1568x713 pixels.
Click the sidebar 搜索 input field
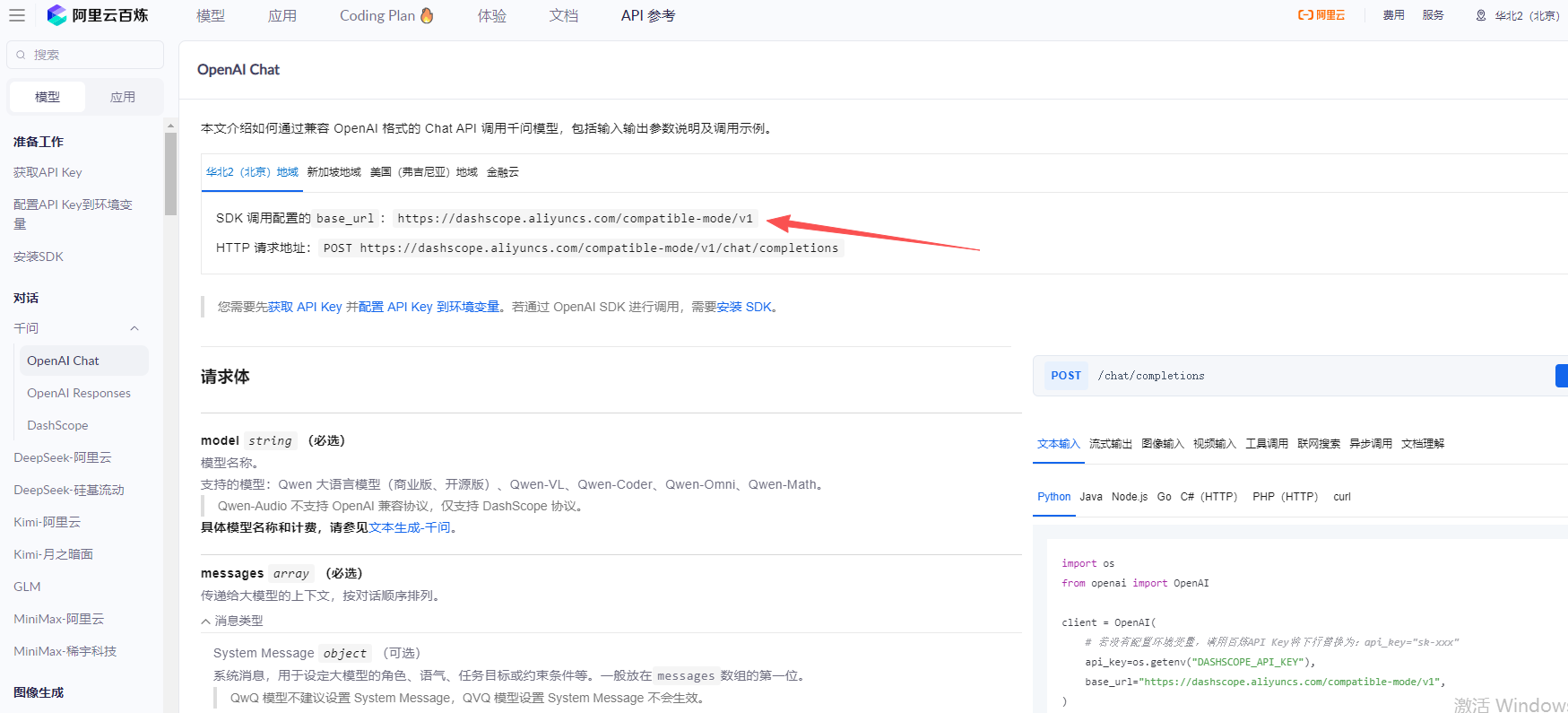coord(85,55)
